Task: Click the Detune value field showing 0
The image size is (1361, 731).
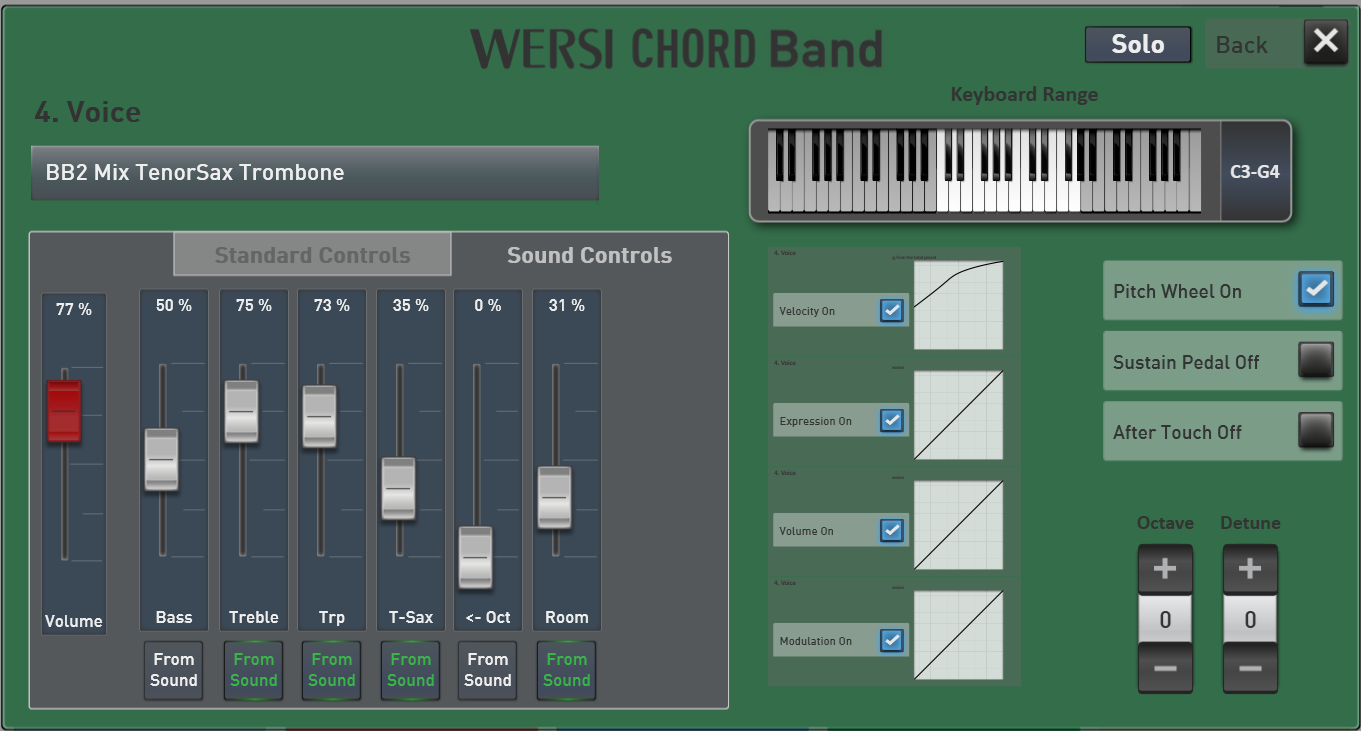Action: point(1250,620)
